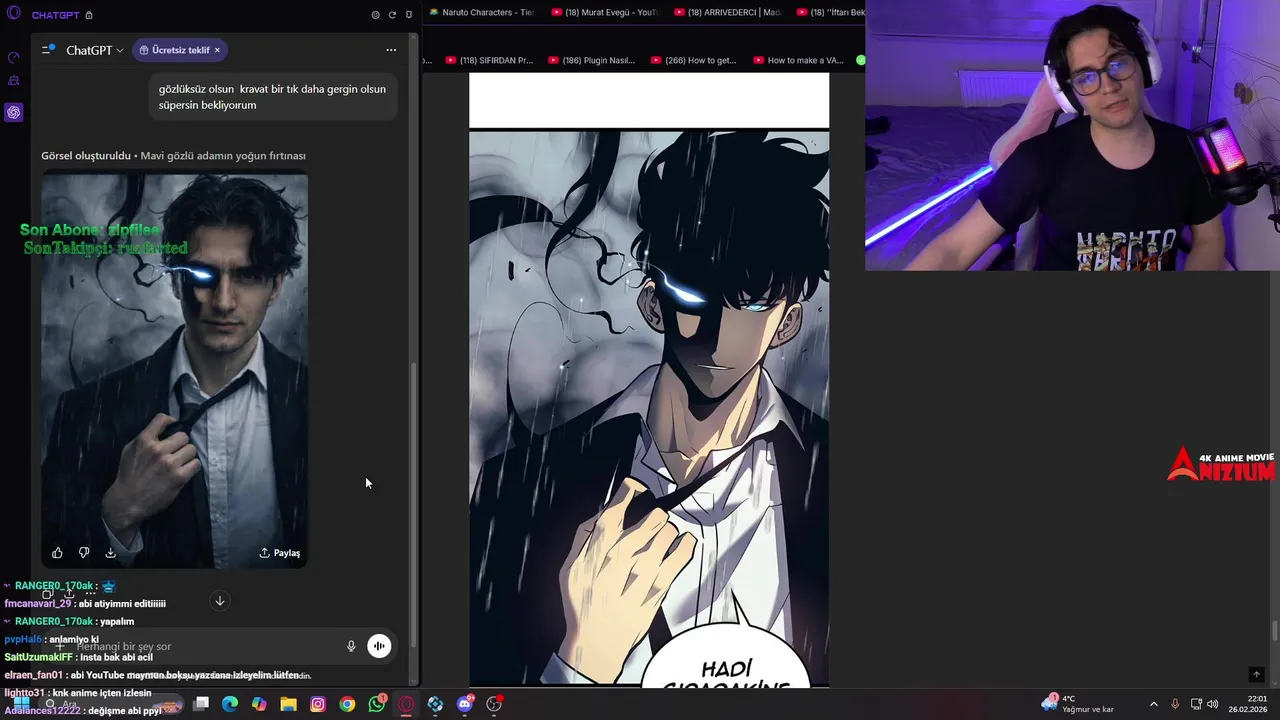
Task: Click the microphone dictation icon
Action: 351,646
